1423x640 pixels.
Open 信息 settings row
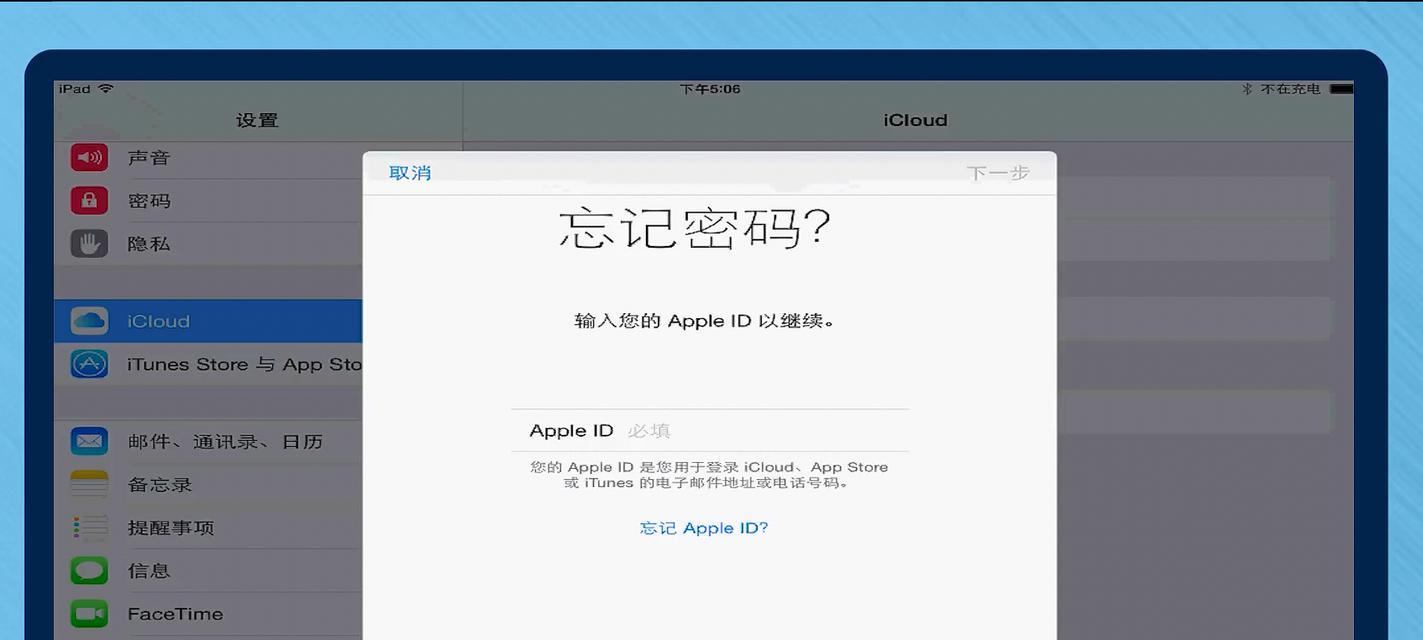[x=208, y=570]
